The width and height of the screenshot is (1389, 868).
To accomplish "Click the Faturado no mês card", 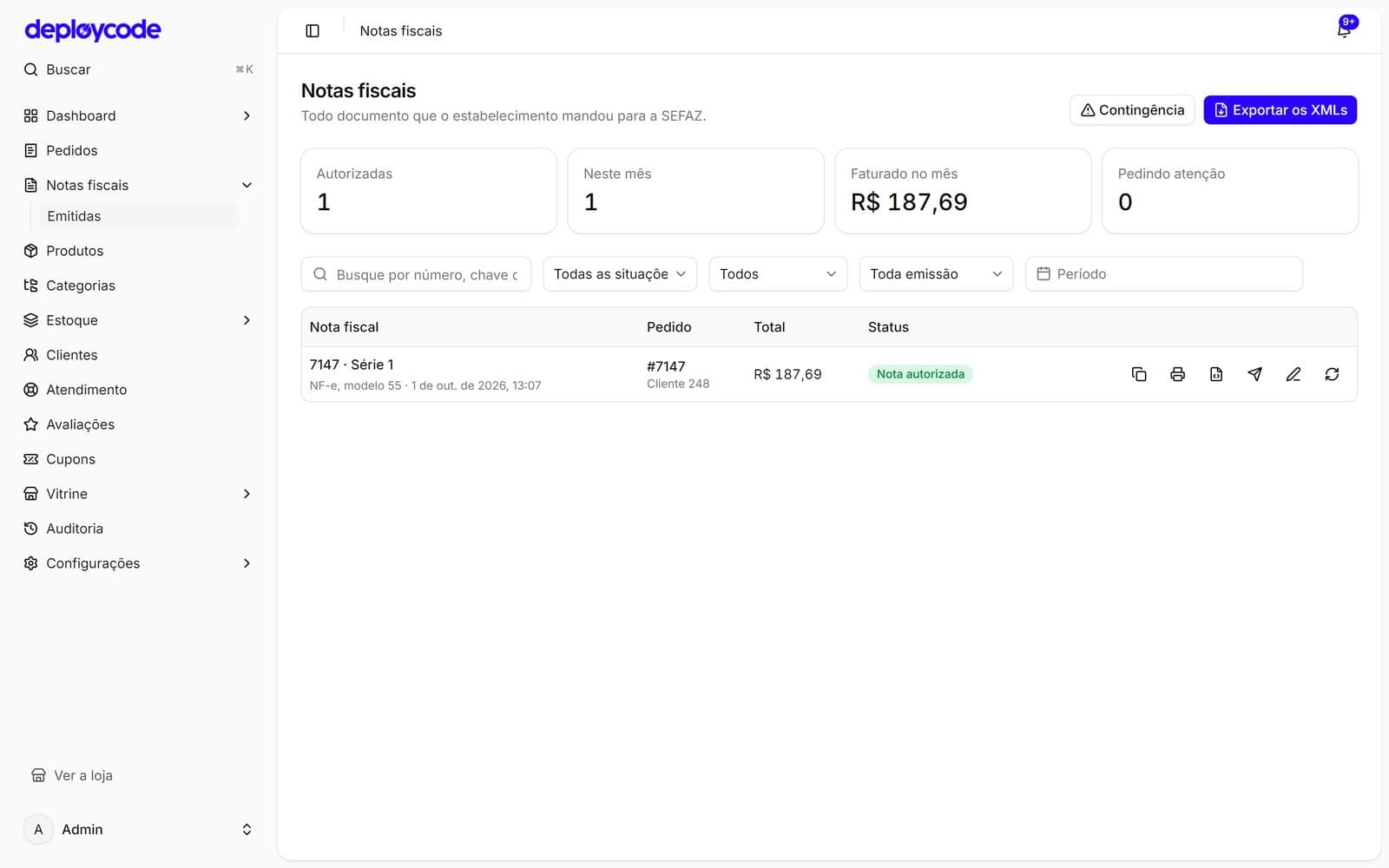I will coord(963,191).
